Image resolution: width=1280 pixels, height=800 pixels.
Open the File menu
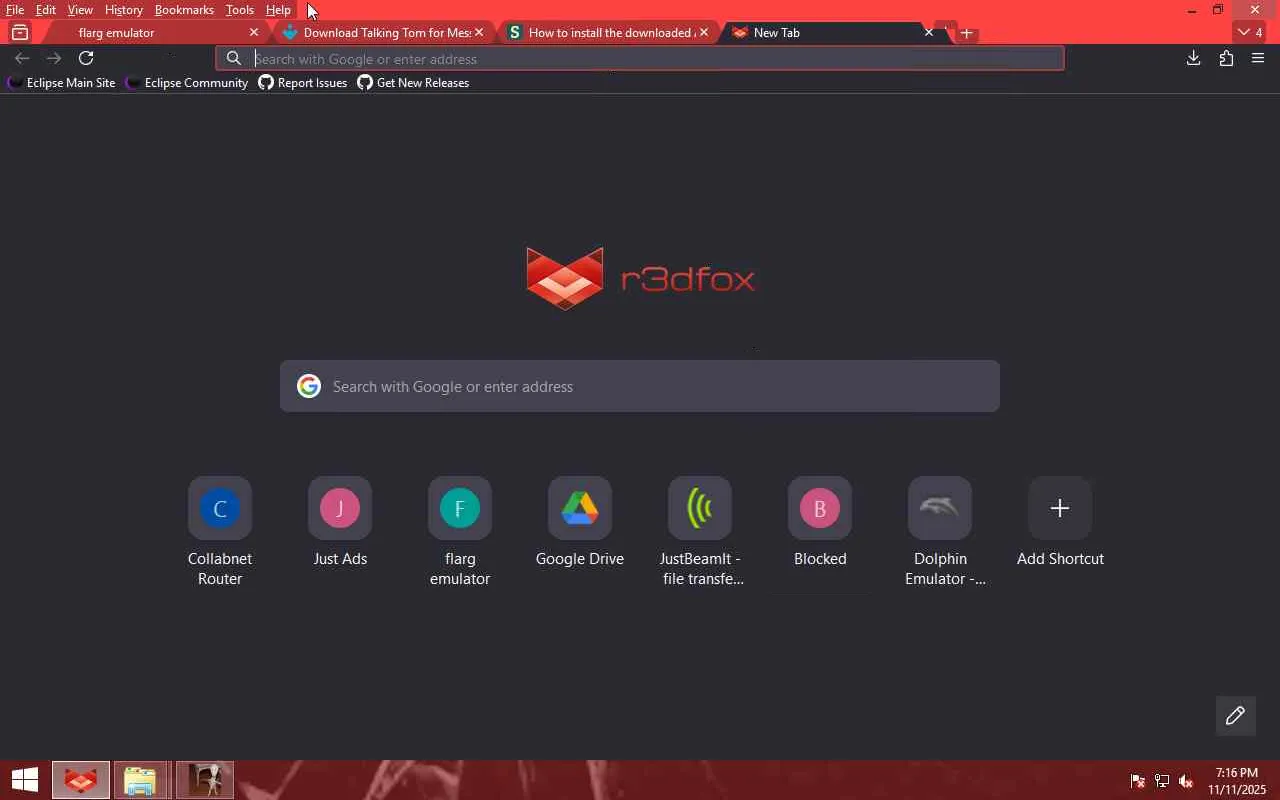point(15,10)
